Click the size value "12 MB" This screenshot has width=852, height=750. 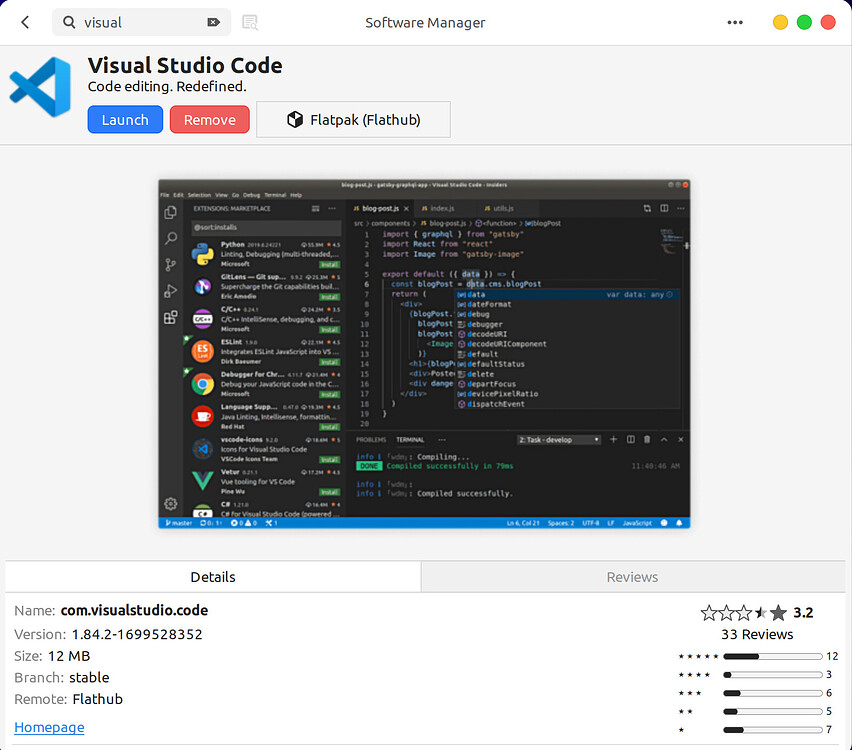coord(69,656)
